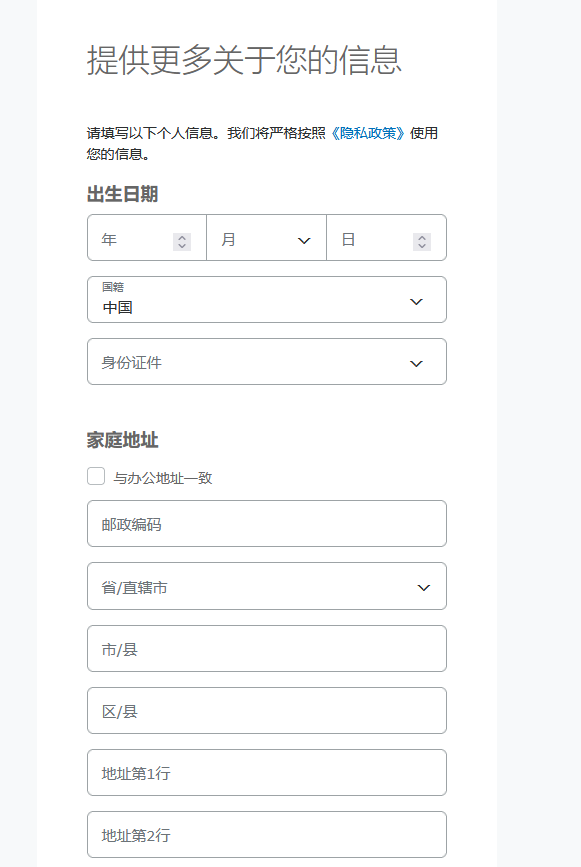Click the nationality field showing 中国
The width and height of the screenshot is (581, 867).
pyautogui.click(x=250, y=305)
